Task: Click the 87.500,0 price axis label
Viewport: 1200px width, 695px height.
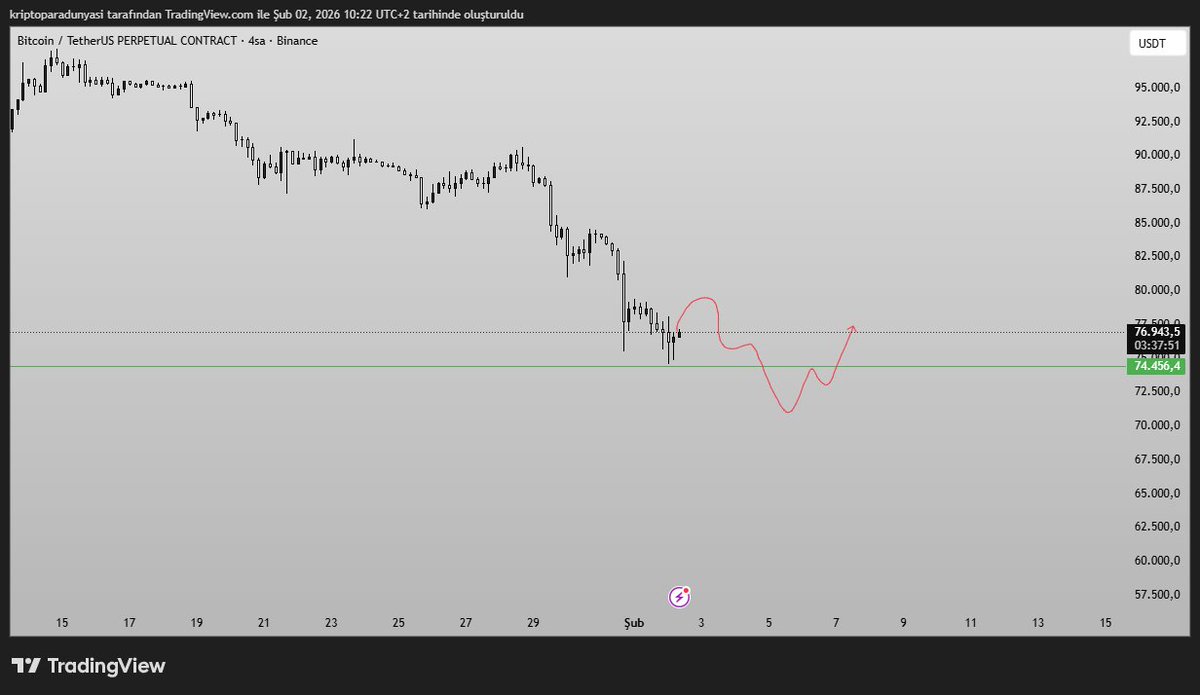Action: pos(1157,189)
